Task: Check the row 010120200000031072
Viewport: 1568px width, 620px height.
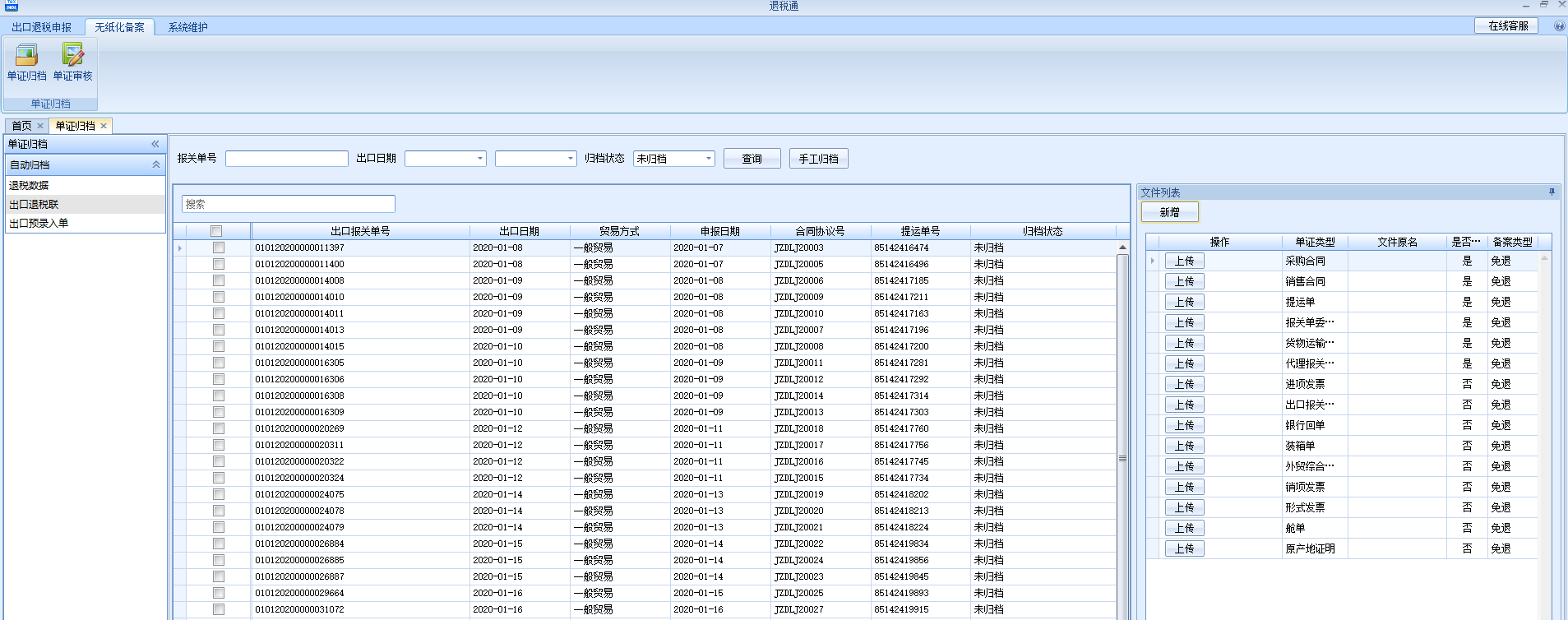Action: coord(219,609)
